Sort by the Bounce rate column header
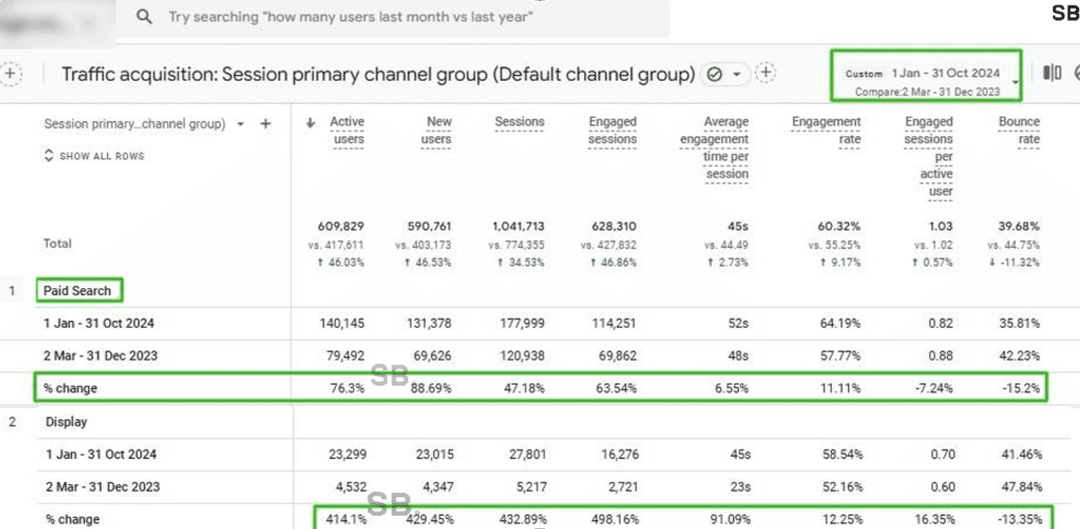 [x=1018, y=130]
